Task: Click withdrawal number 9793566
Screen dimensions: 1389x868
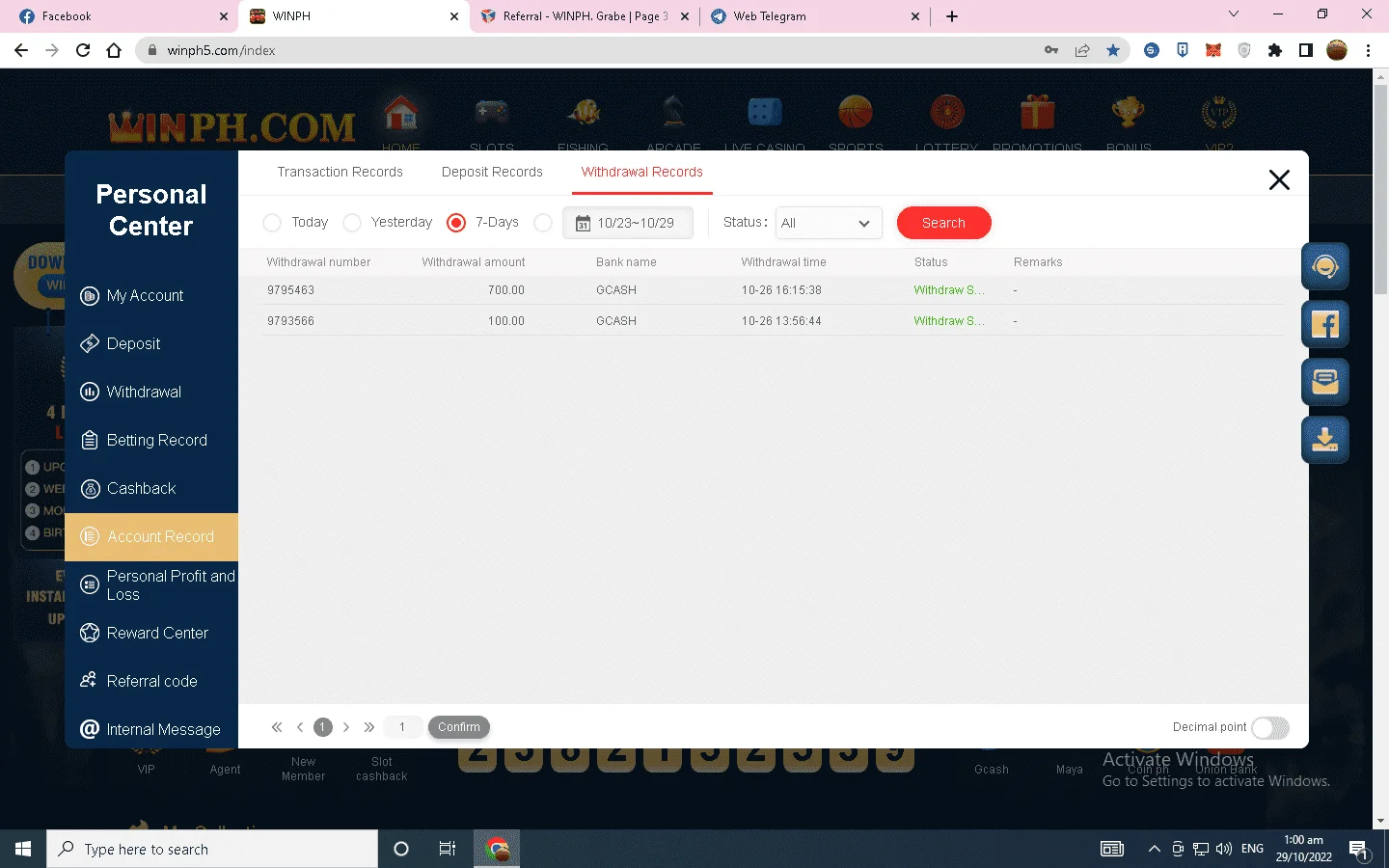Action: 290,321
